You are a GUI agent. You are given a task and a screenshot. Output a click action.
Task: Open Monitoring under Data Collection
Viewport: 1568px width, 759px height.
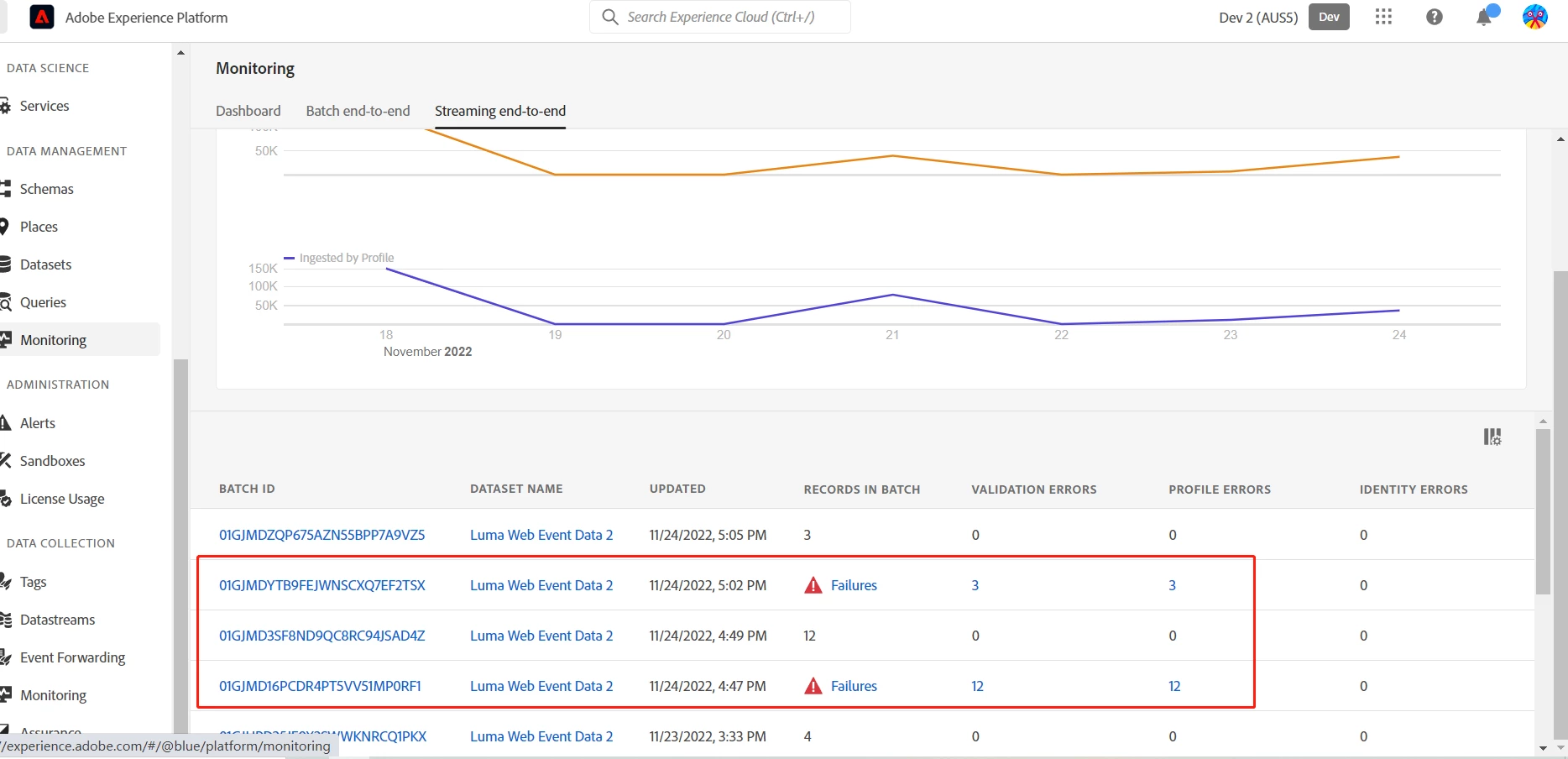(53, 695)
